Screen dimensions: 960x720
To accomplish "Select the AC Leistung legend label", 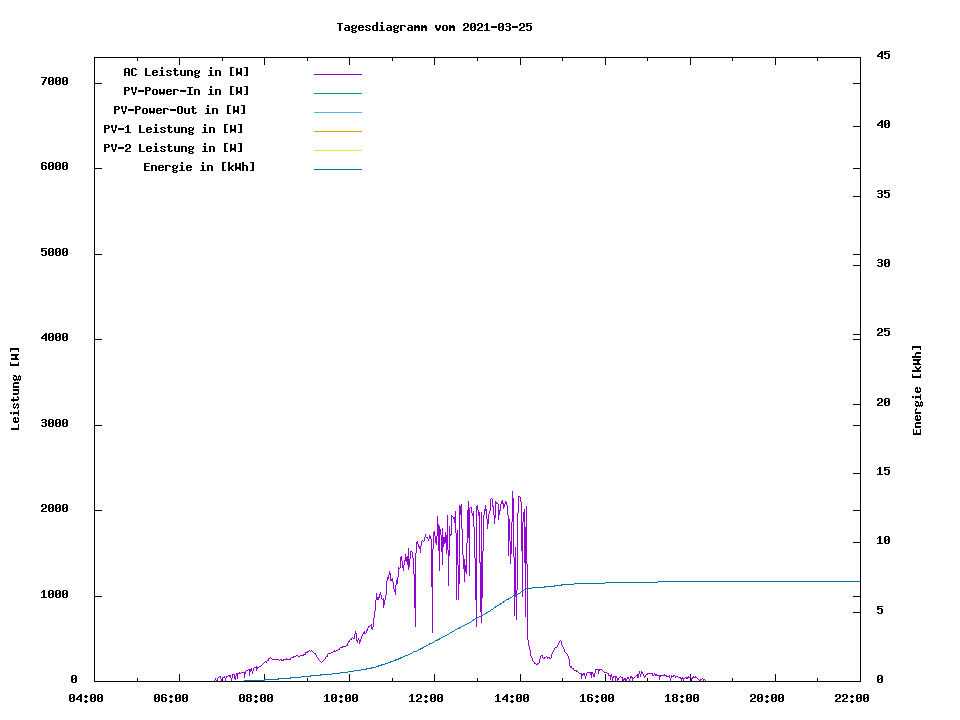I will [x=186, y=72].
